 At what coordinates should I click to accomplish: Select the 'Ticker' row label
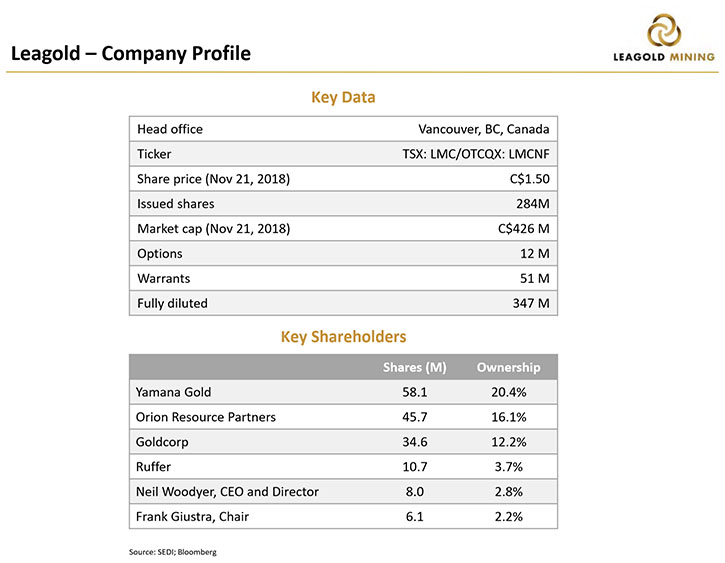(154, 154)
